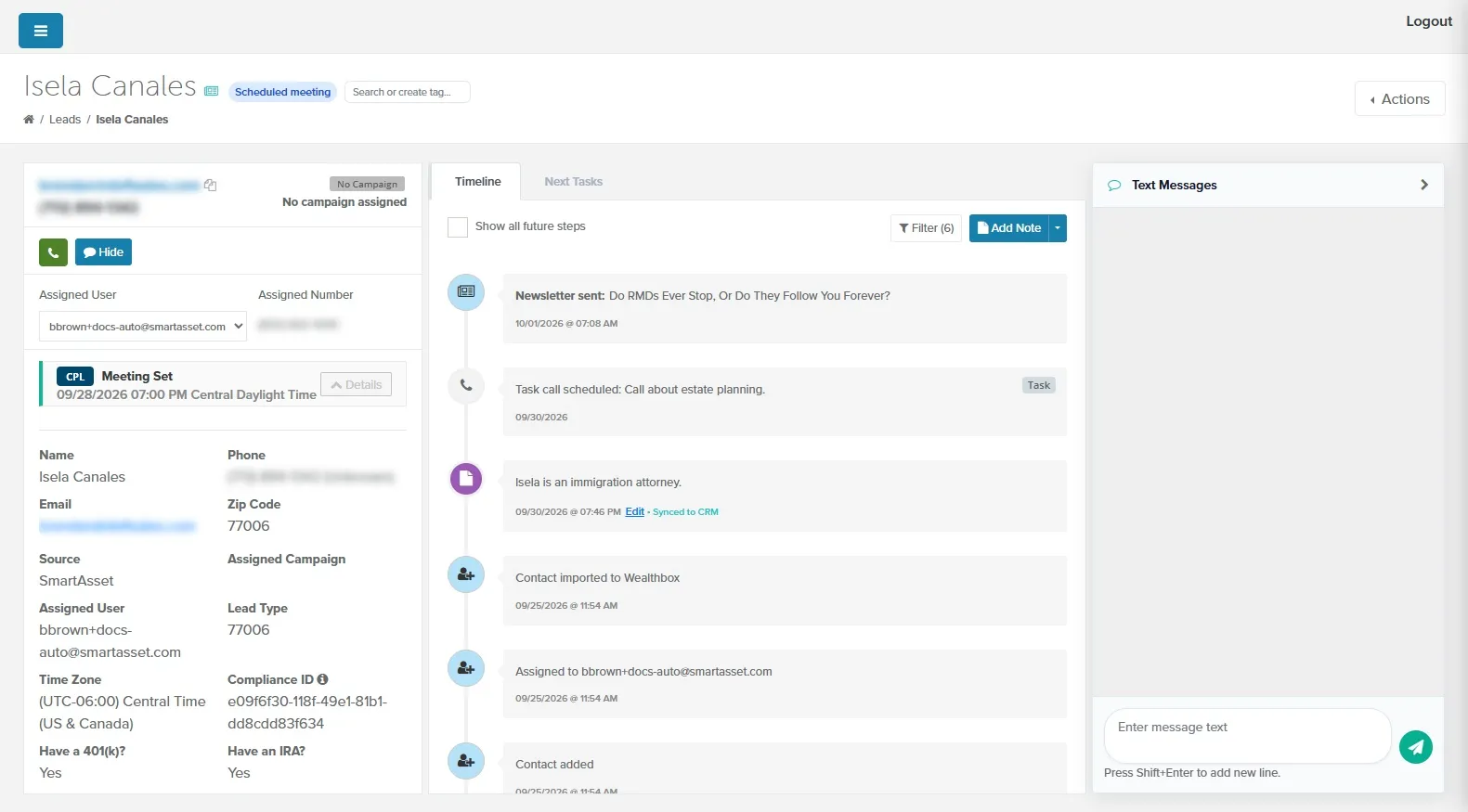Click the Task call scheduled phone icon
This screenshot has height=812, width=1468.
466,385
